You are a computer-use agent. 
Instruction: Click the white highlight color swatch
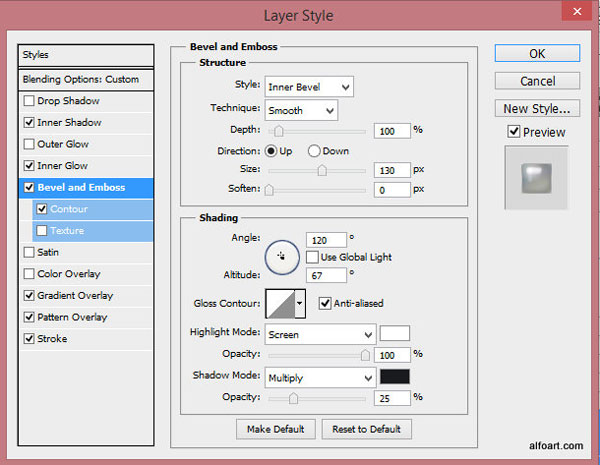tap(395, 333)
